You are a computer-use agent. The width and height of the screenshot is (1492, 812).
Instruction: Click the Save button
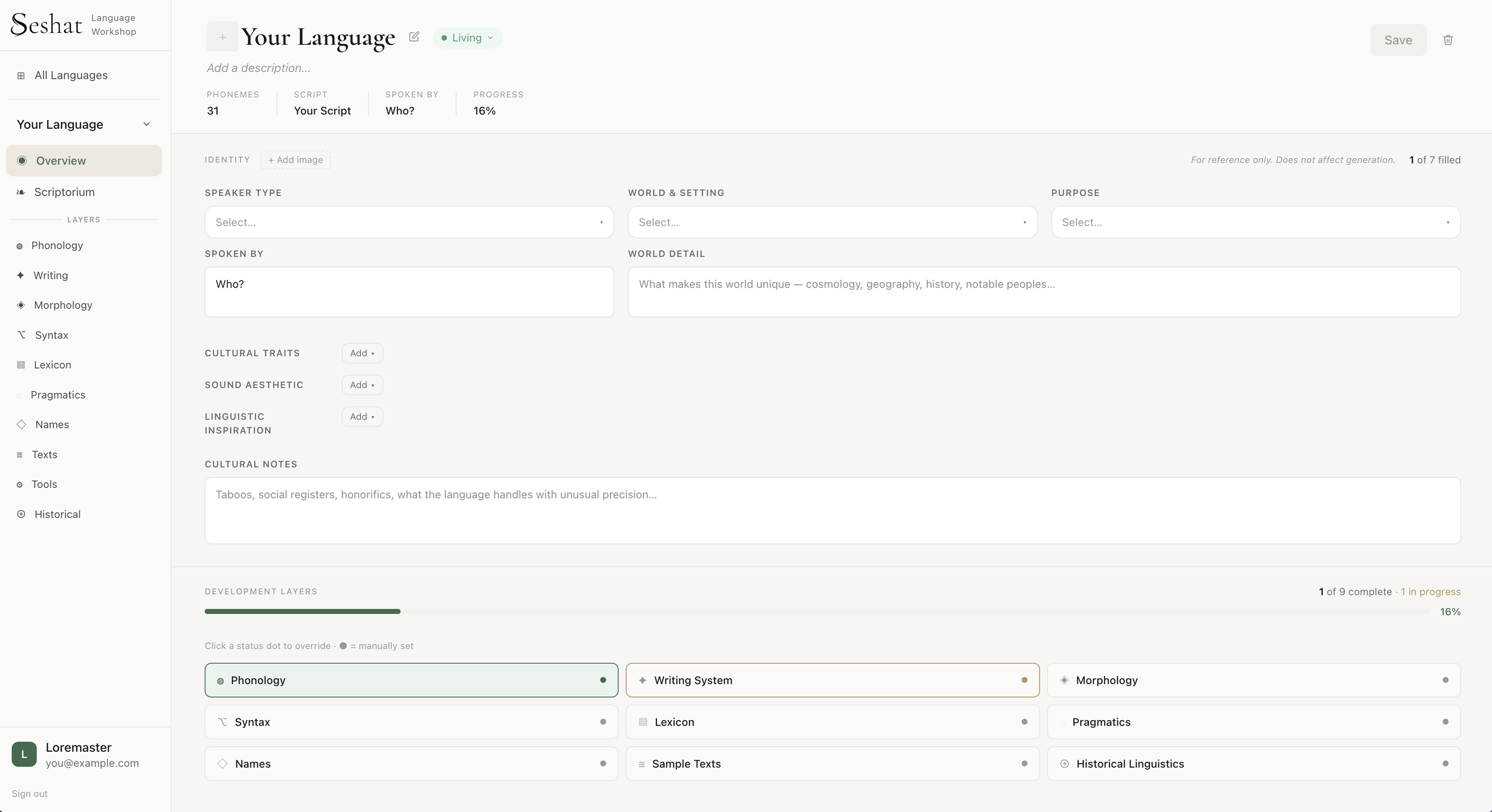(x=1398, y=40)
